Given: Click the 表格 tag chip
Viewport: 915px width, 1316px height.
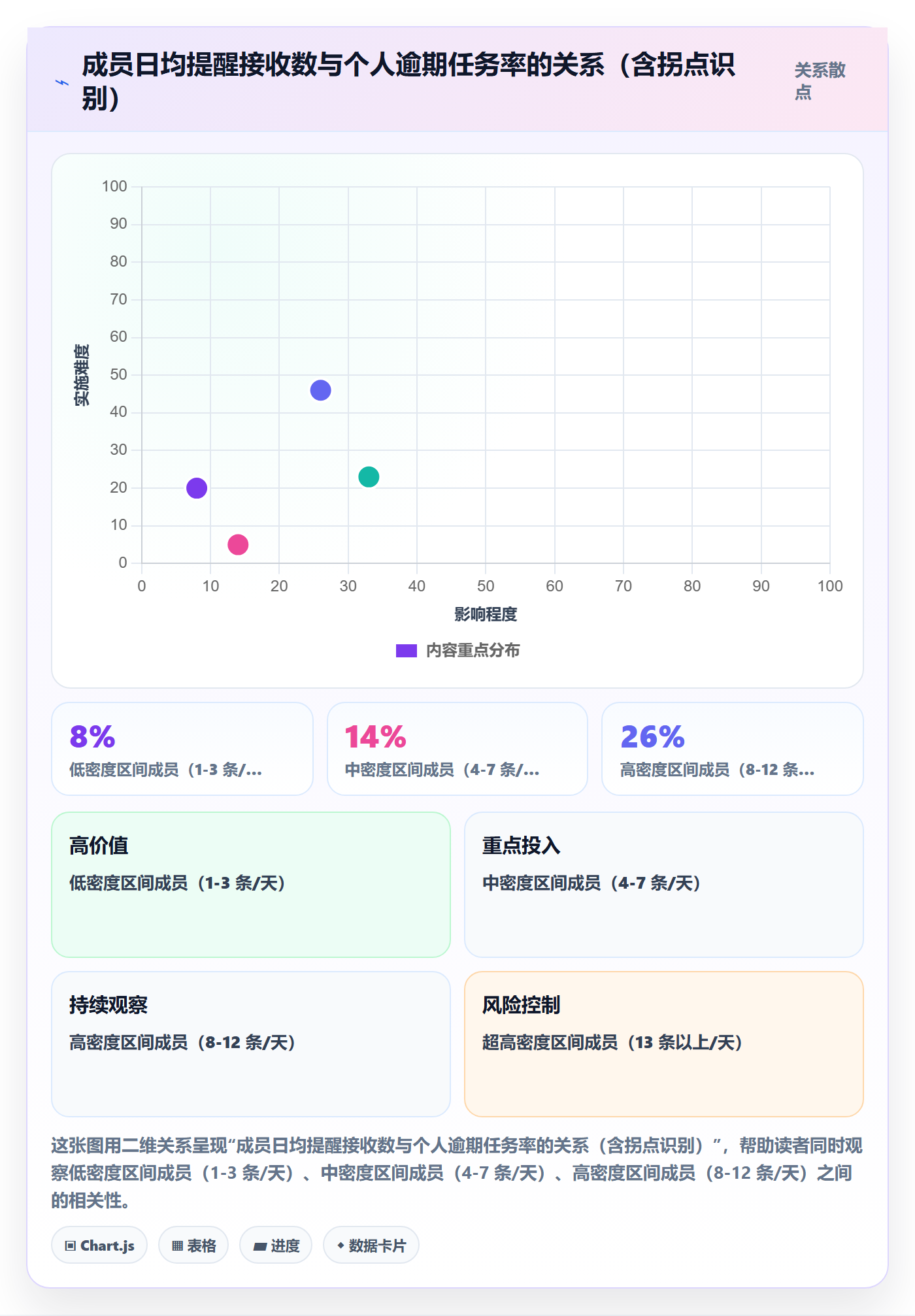Looking at the screenshot, I should click(193, 1245).
